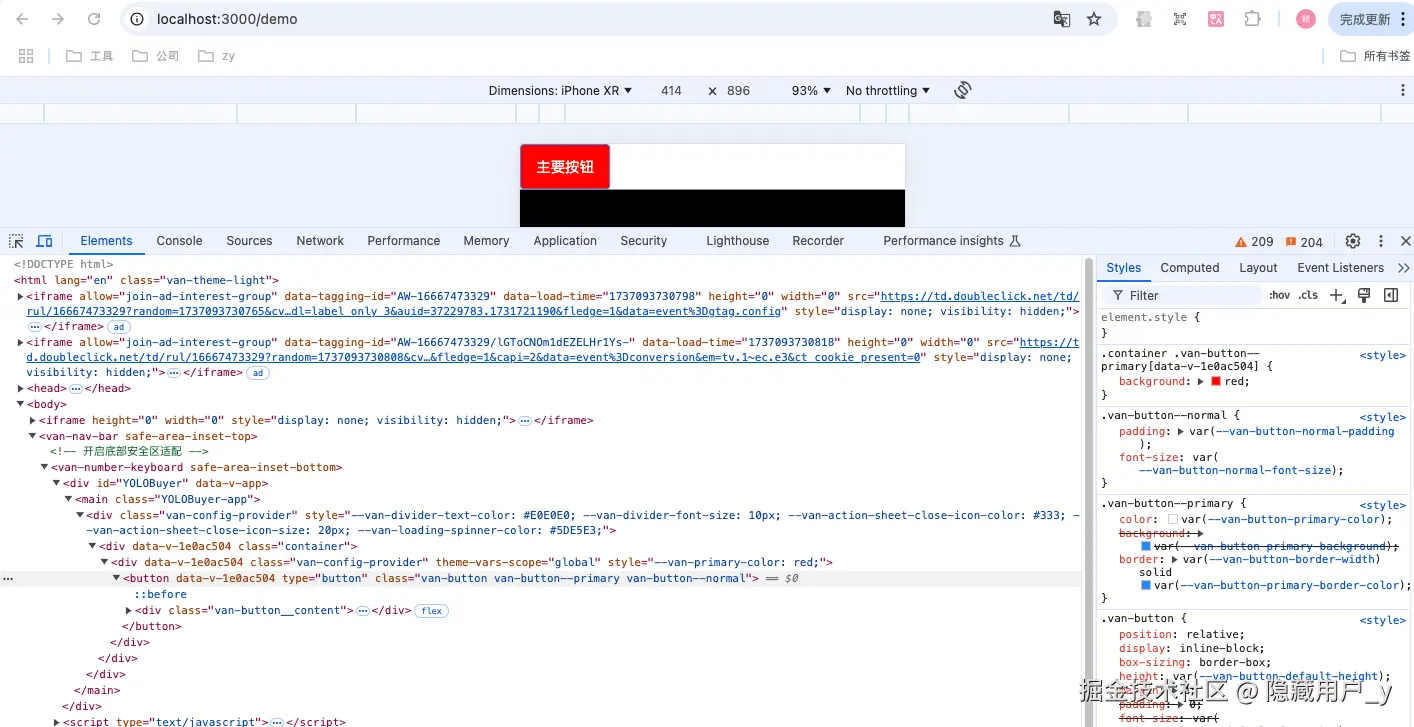The height and width of the screenshot is (727, 1414).
Task: Click the red 主要按钮 button
Action: [565, 167]
